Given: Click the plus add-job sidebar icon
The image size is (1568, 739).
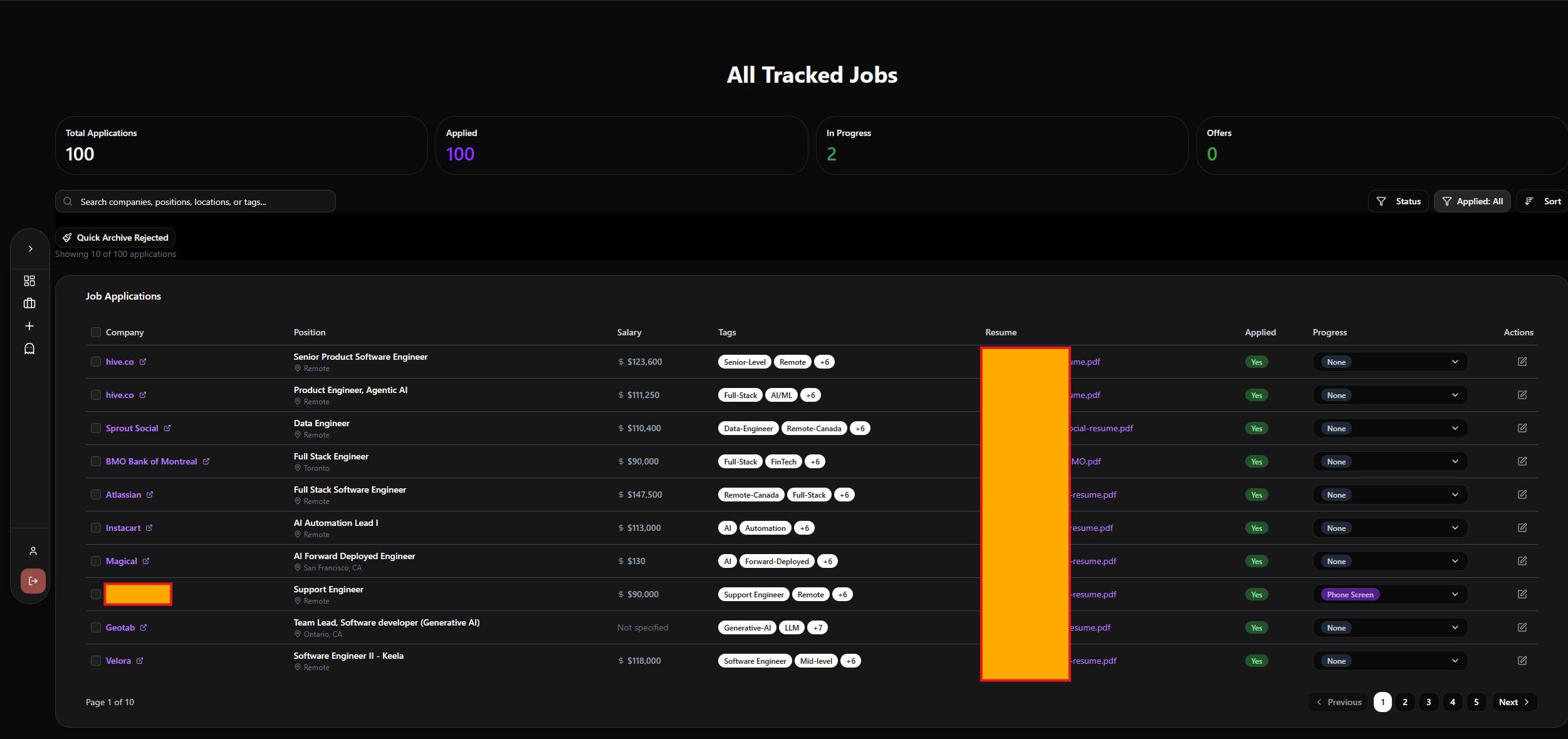Looking at the screenshot, I should (x=29, y=326).
